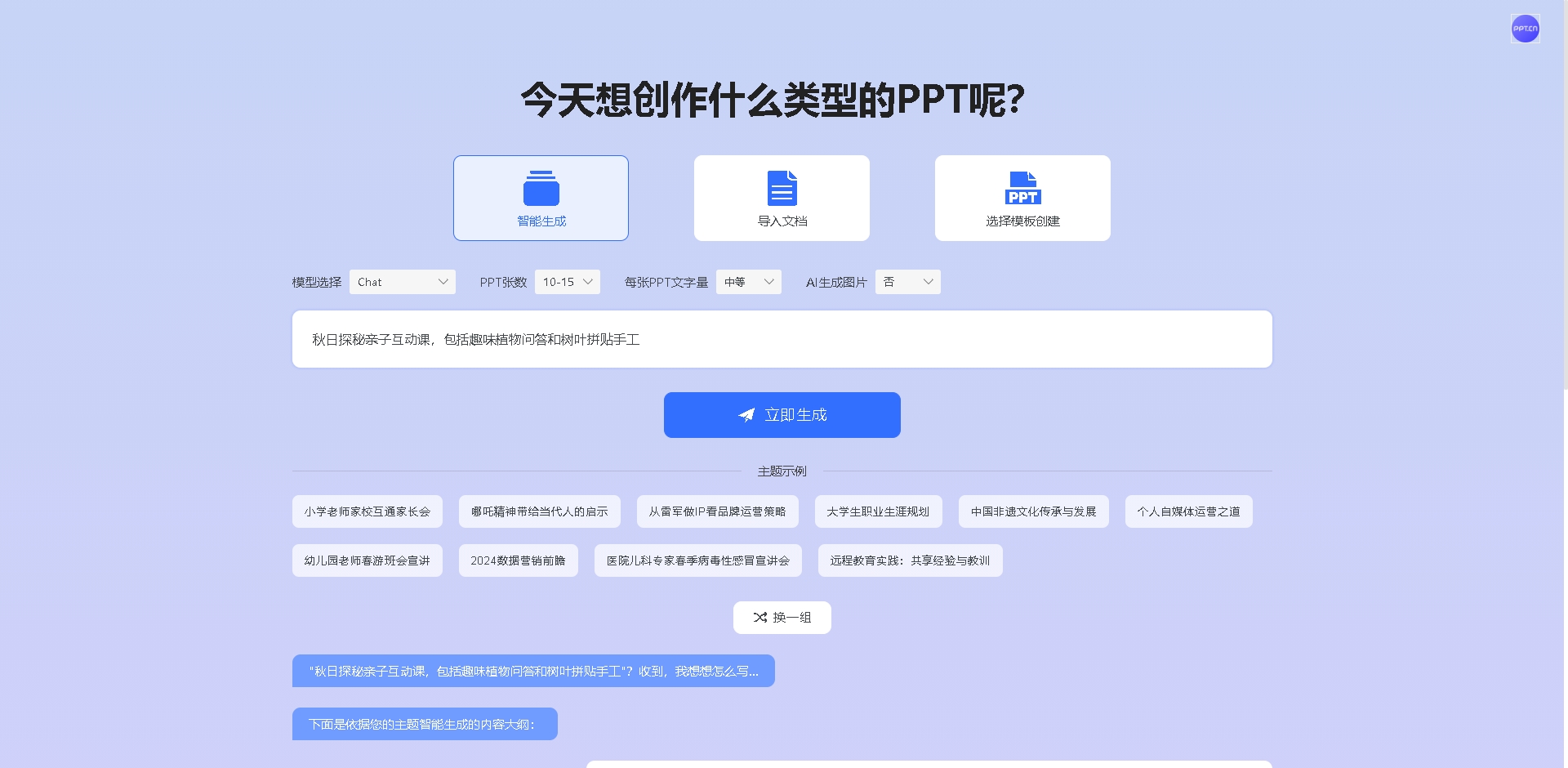Click the 换一组 button
1568x768 pixels.
coord(782,618)
